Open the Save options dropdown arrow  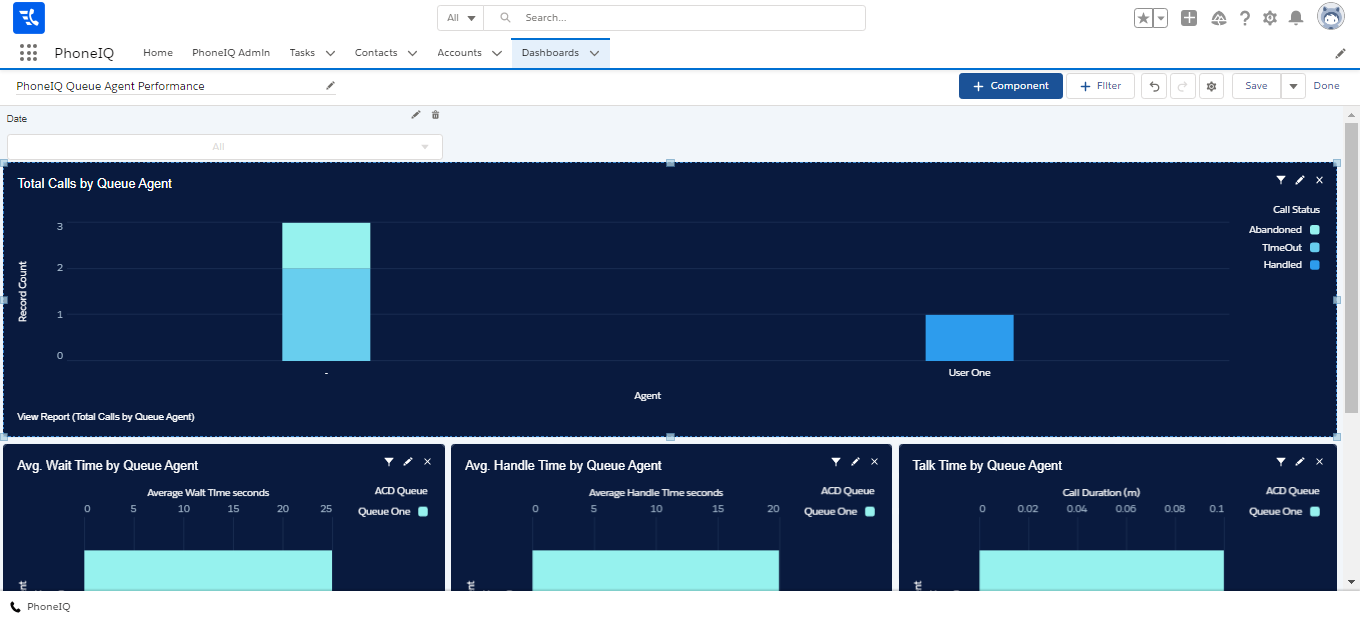(1294, 86)
